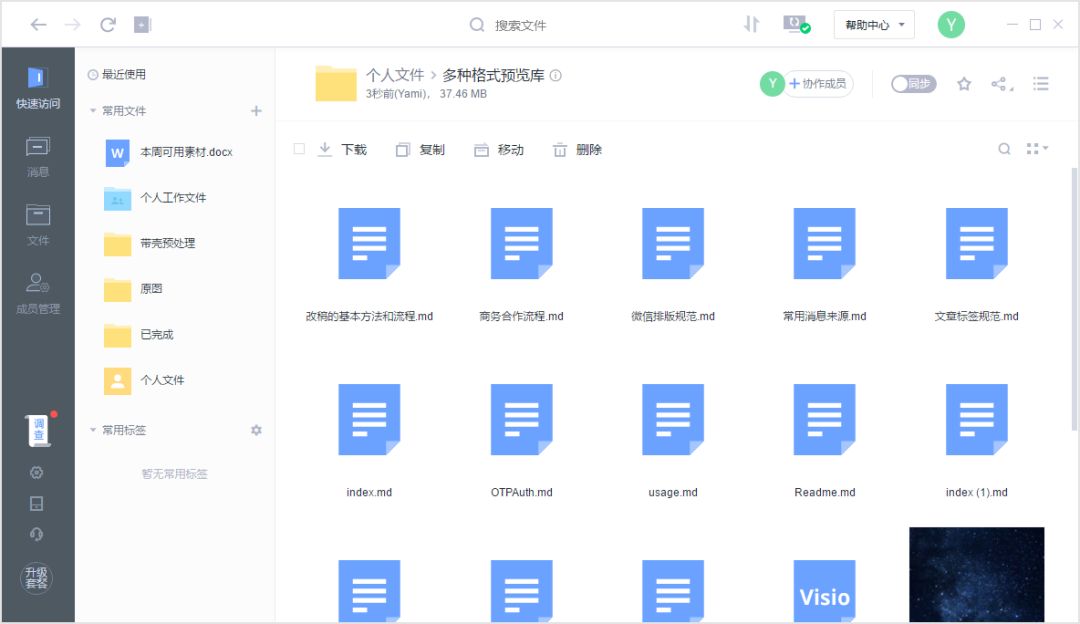Click the 删除 delete button

(577, 149)
